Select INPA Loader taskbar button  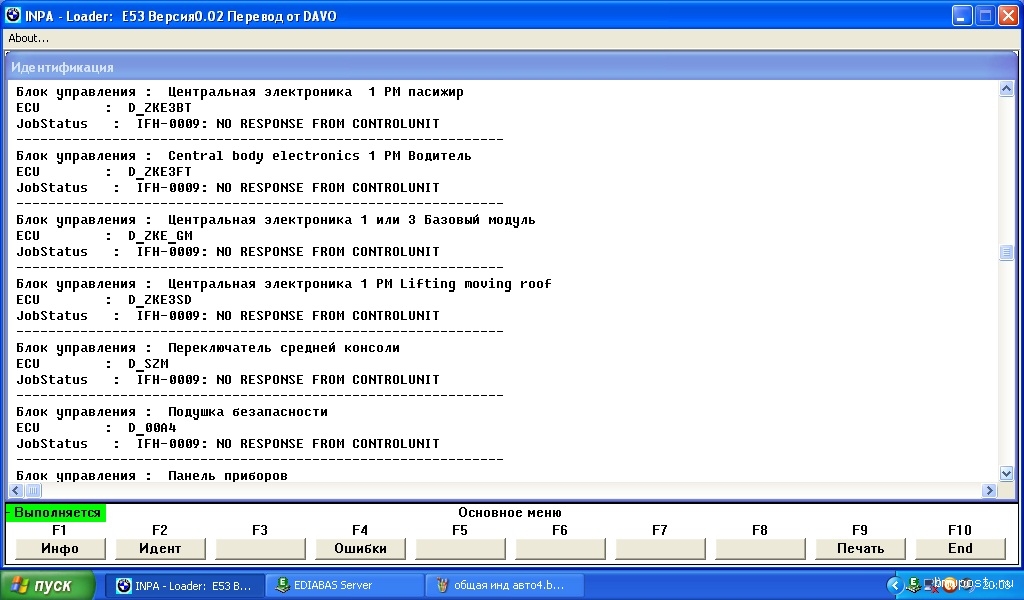[x=184, y=585]
